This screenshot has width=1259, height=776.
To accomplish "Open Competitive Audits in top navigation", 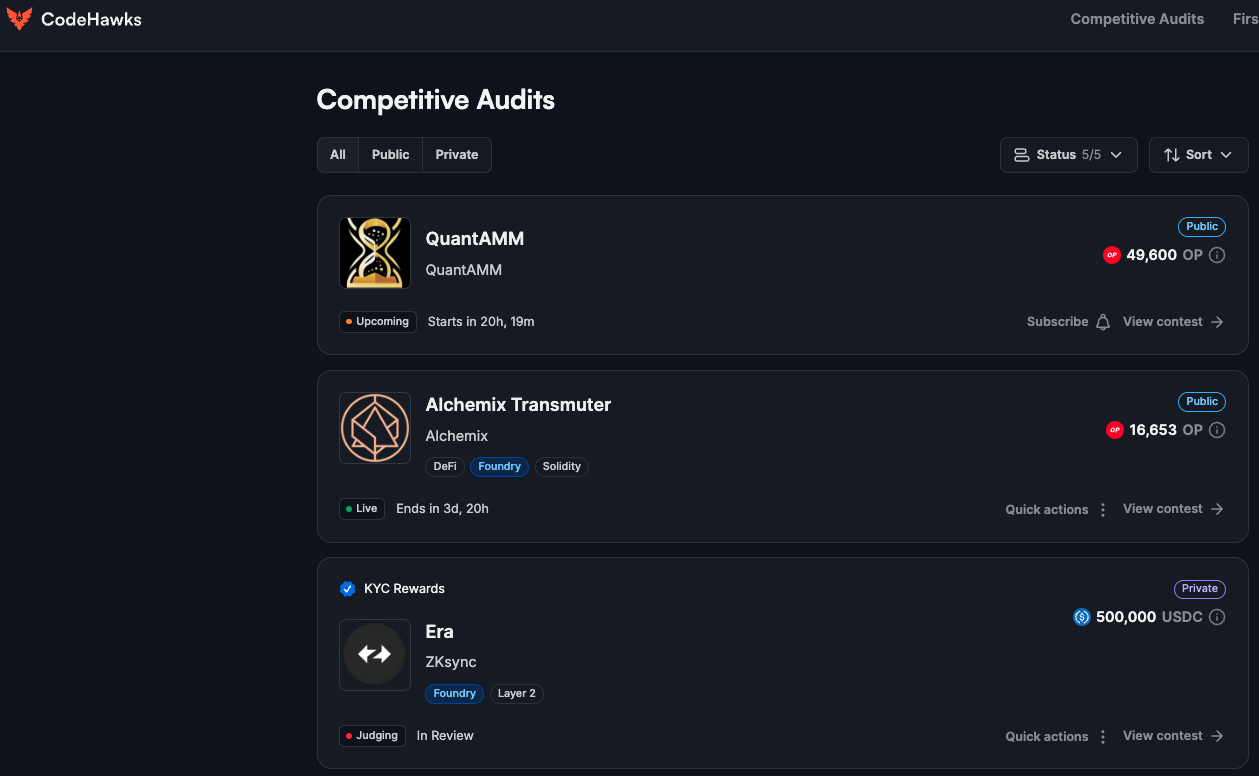I will pyautogui.click(x=1137, y=19).
